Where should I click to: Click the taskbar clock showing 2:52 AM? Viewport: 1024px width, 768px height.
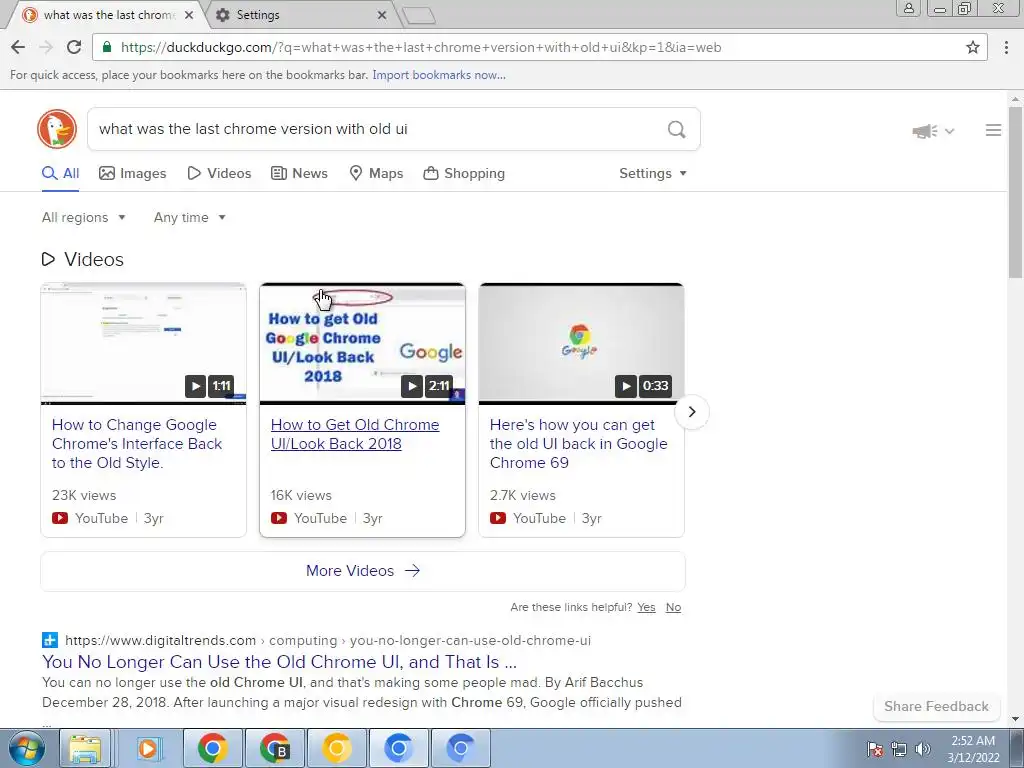(973, 749)
